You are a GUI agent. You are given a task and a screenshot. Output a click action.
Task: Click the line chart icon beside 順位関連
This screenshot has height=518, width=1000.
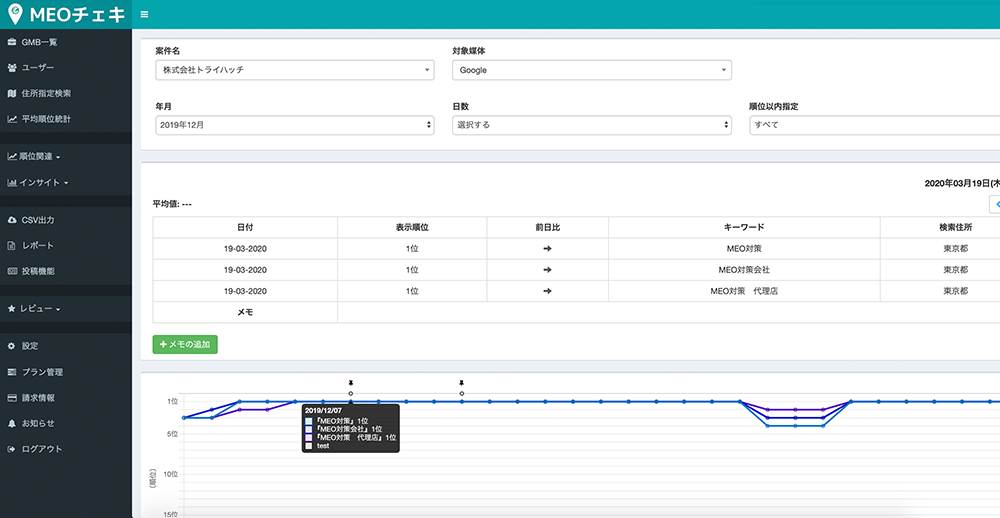coord(11,156)
